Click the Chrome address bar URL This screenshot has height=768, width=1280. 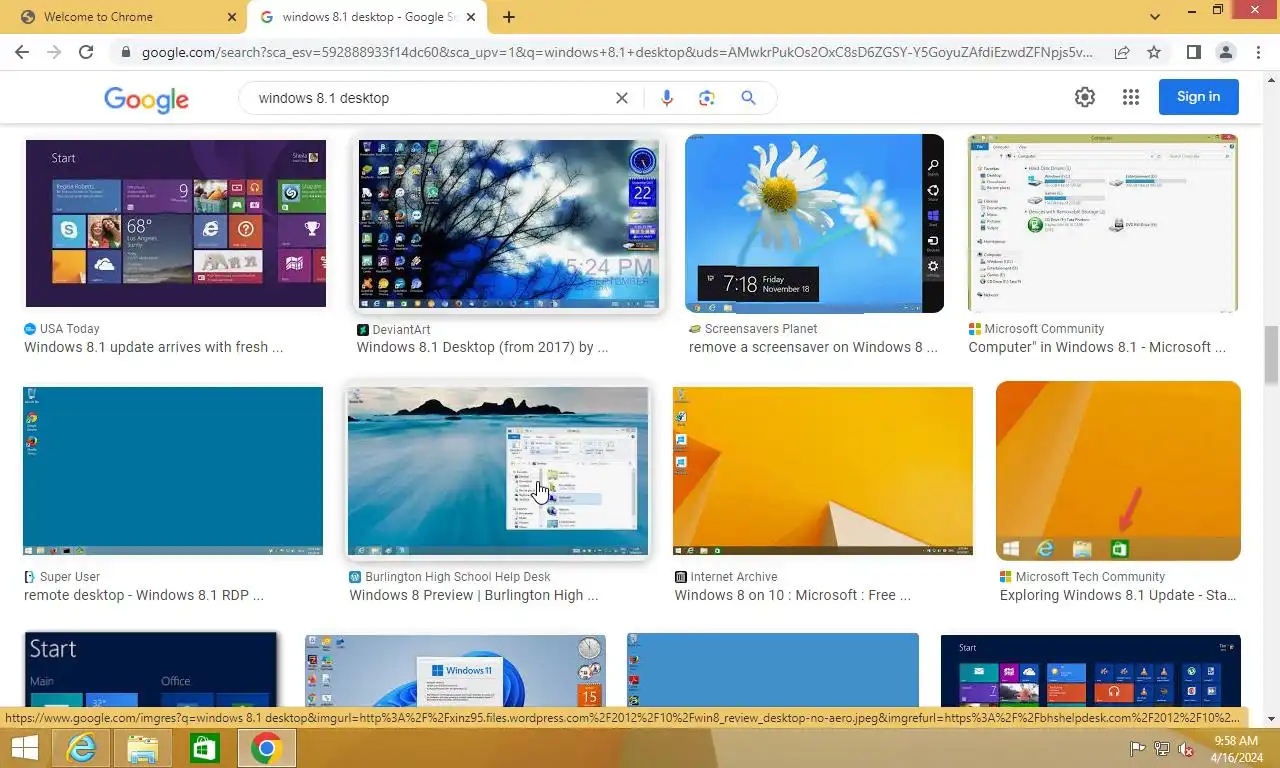617,52
